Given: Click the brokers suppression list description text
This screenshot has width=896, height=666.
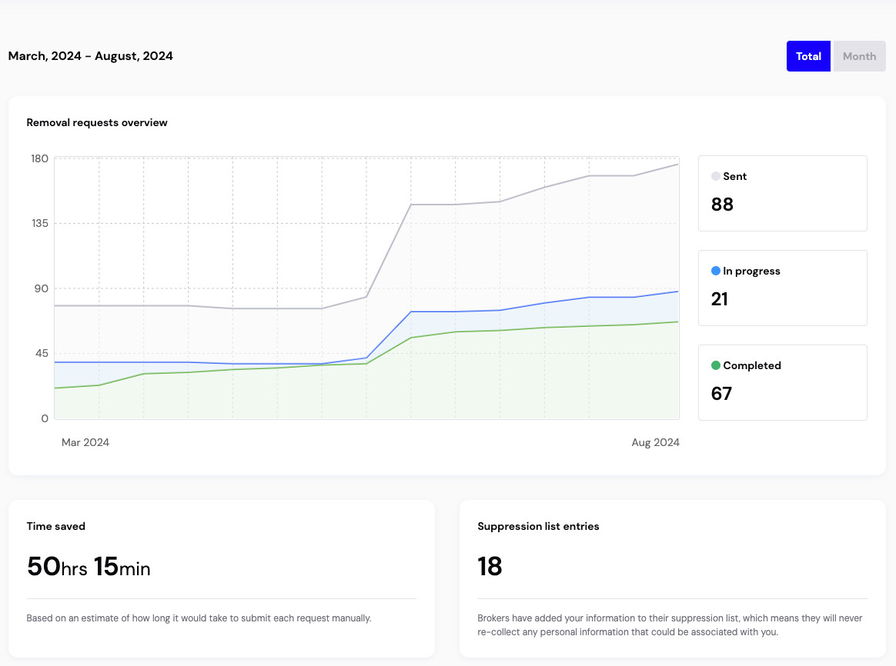Looking at the screenshot, I should pos(670,625).
